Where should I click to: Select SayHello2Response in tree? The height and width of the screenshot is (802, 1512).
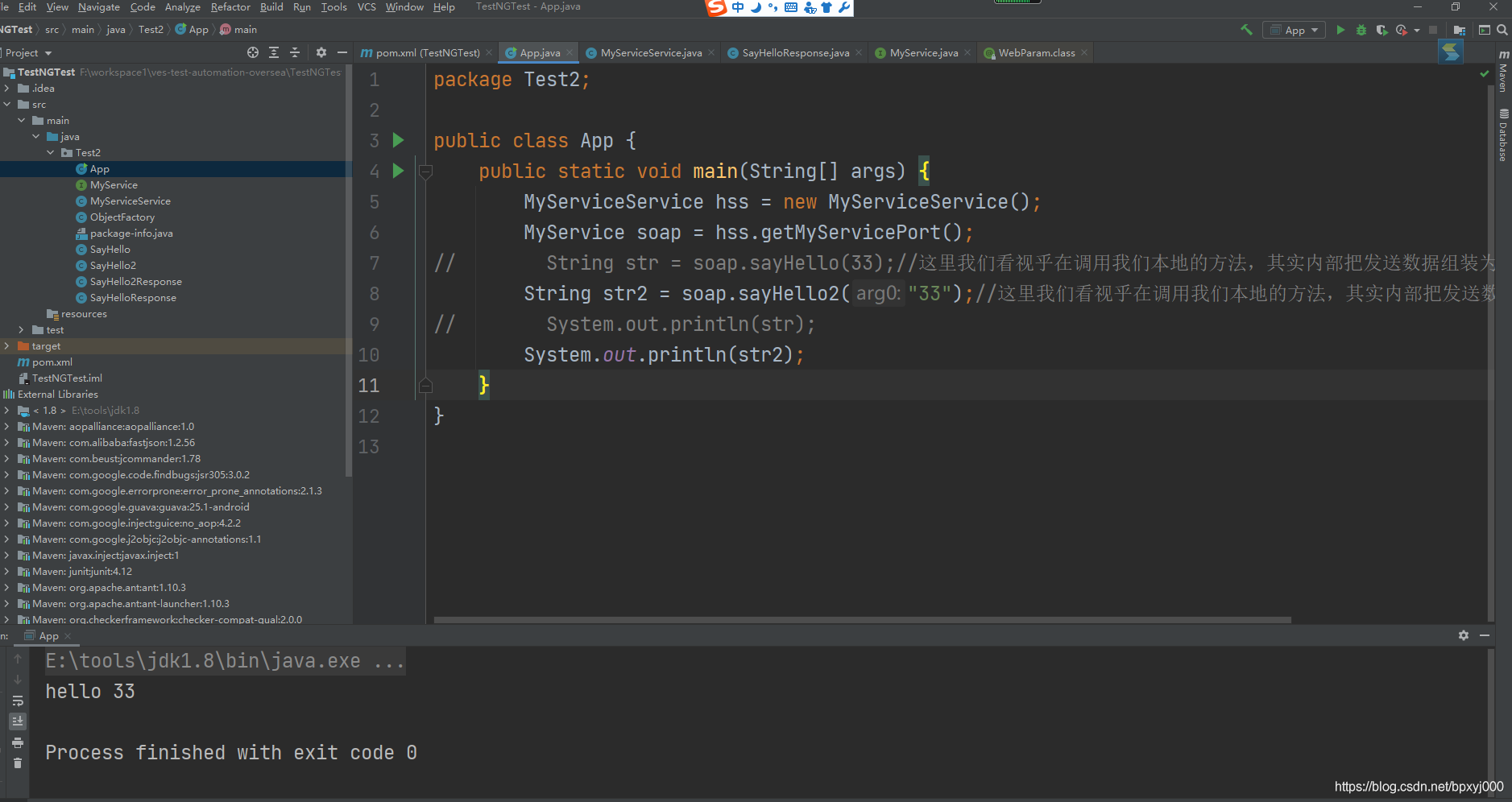(x=136, y=282)
